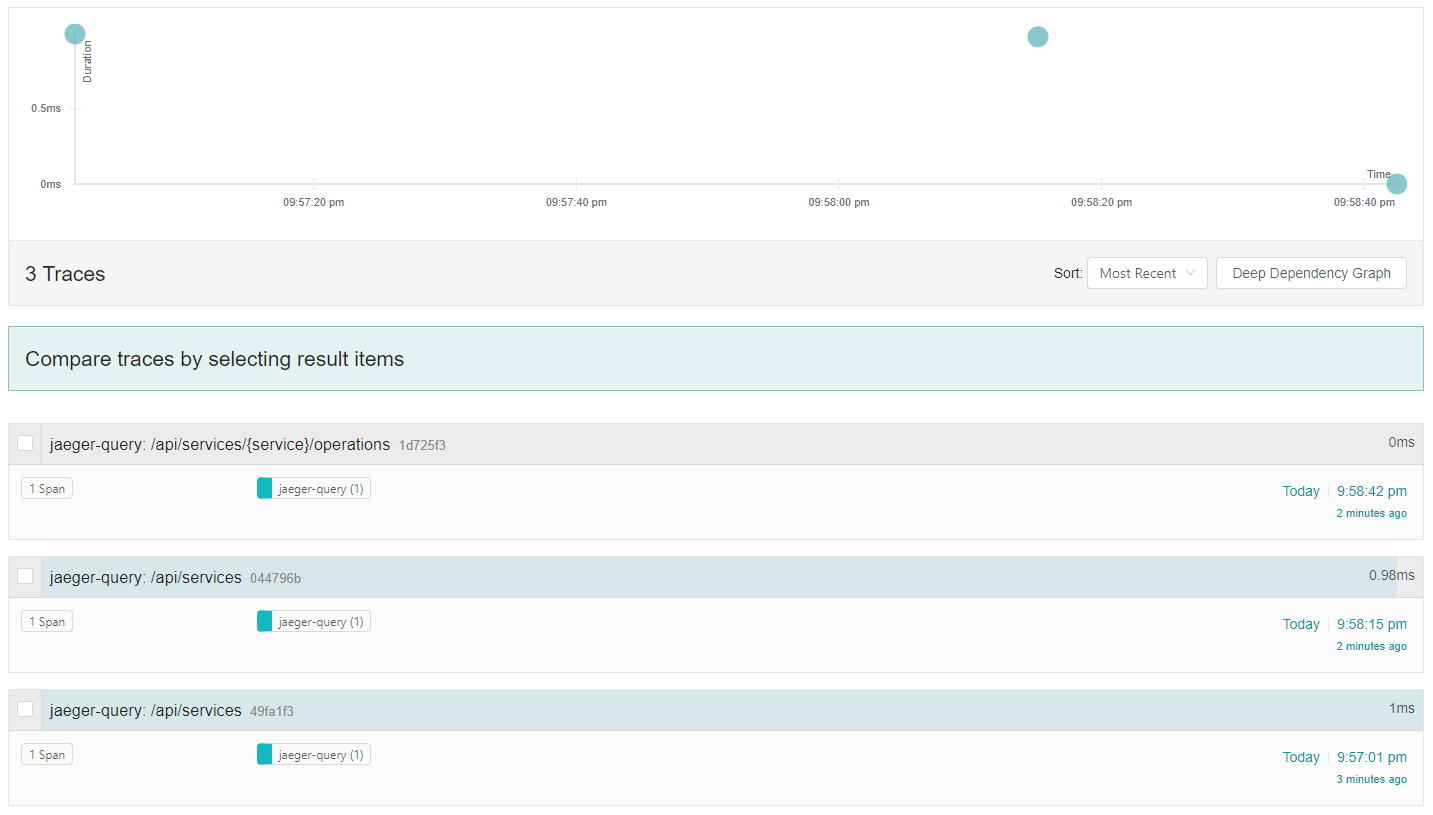Image resolution: width=1433 pixels, height=815 pixels.
Task: Click the 1 Span badge of trace 044796b
Action: [47, 622]
